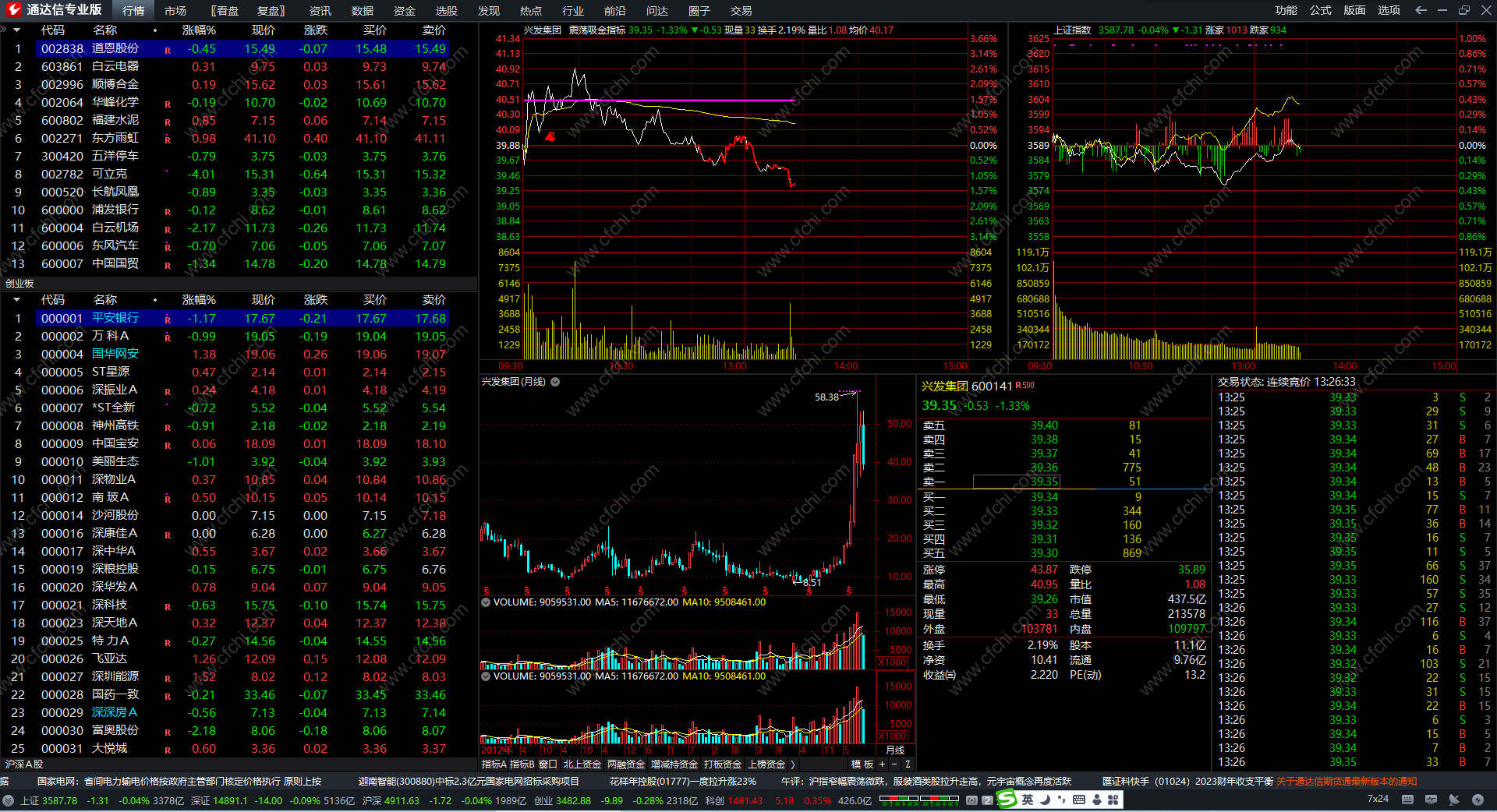Switch to the 选股 tab
Viewport: 1497px width, 812px height.
[x=447, y=11]
